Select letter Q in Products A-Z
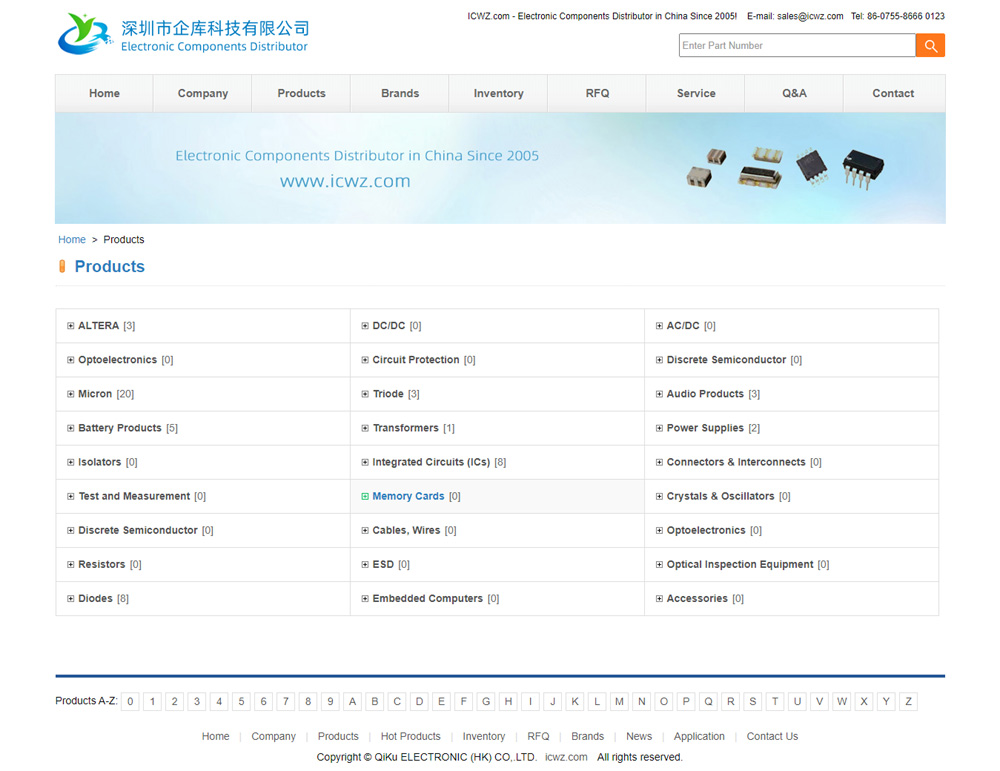This screenshot has width=1000, height=771. tap(708, 701)
